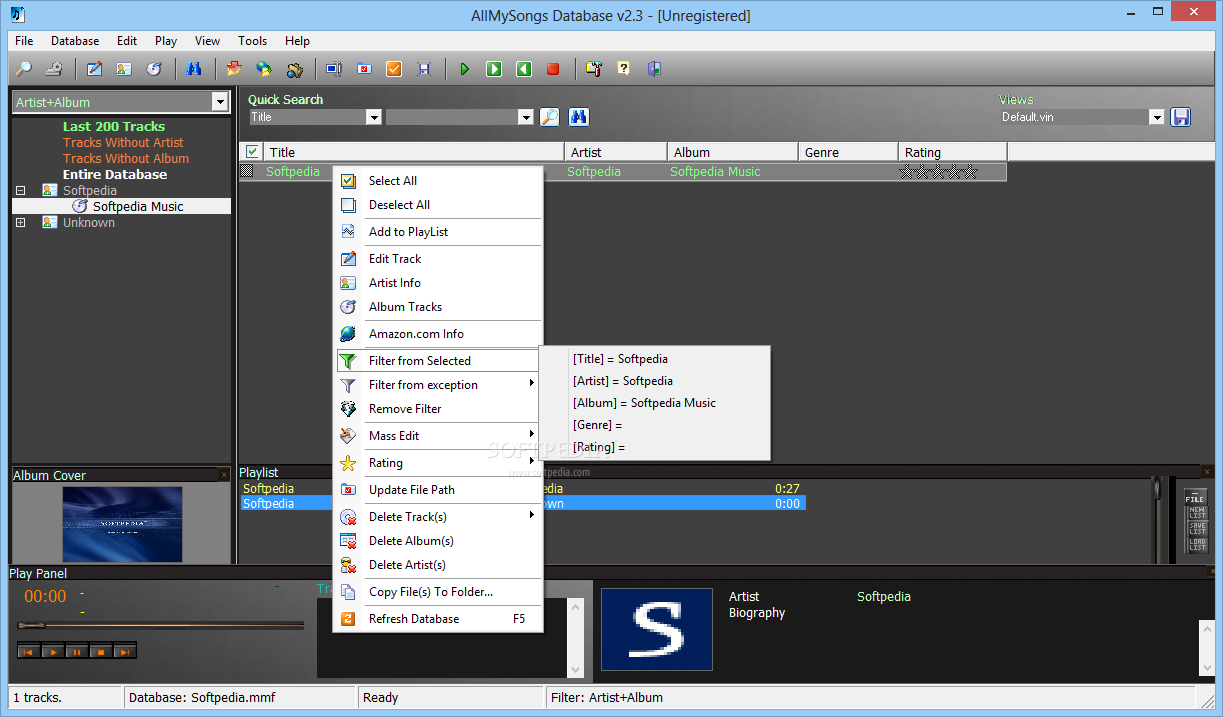The width and height of the screenshot is (1223, 717).
Task: Select [Album] = Softpedia Music filter option
Action: tap(654, 403)
